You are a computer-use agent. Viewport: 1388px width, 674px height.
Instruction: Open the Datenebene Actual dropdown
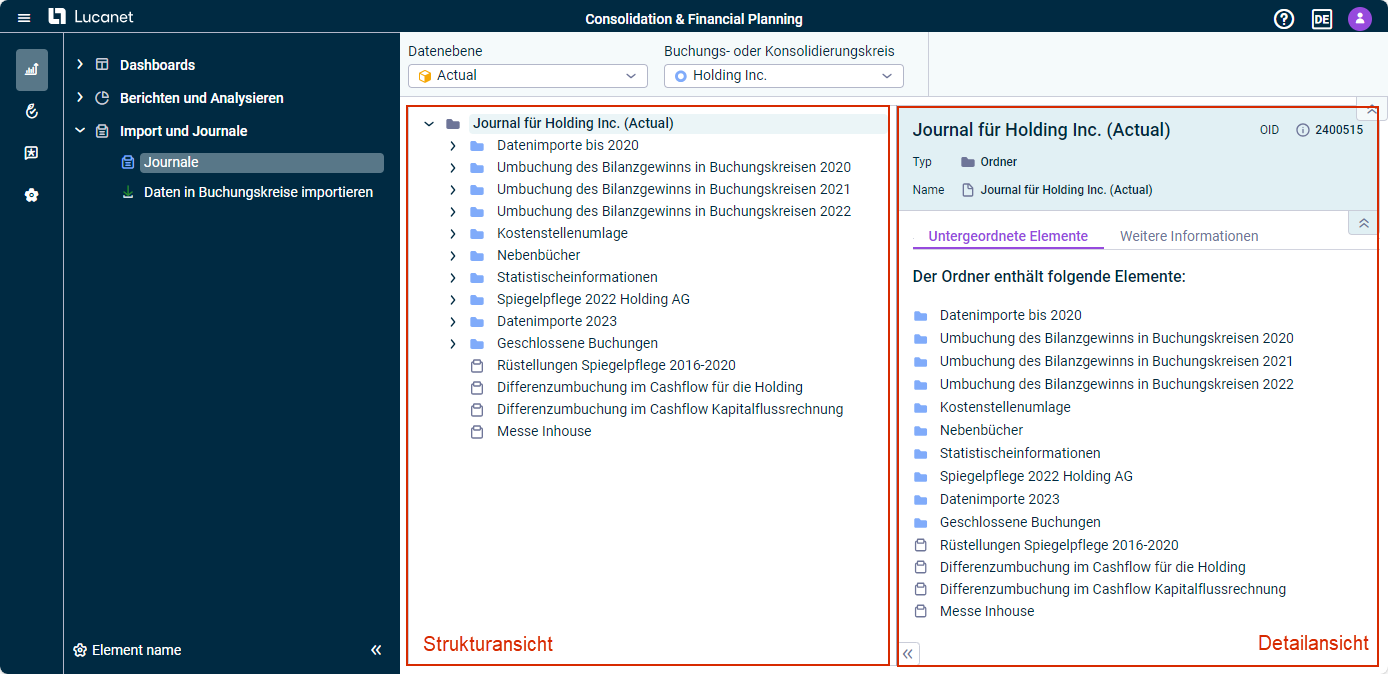pyautogui.click(x=528, y=76)
